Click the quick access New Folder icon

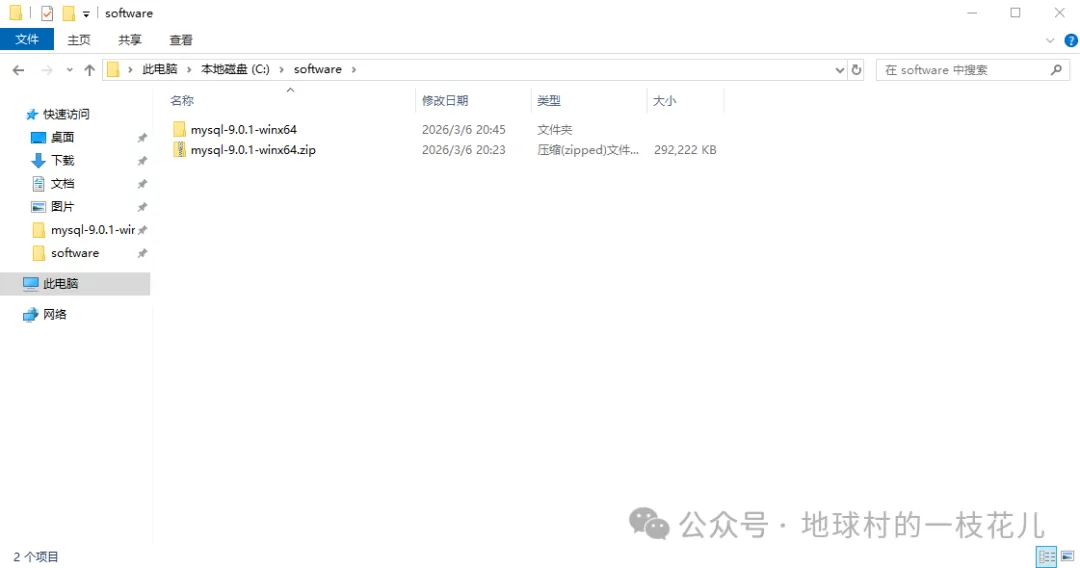pos(68,13)
